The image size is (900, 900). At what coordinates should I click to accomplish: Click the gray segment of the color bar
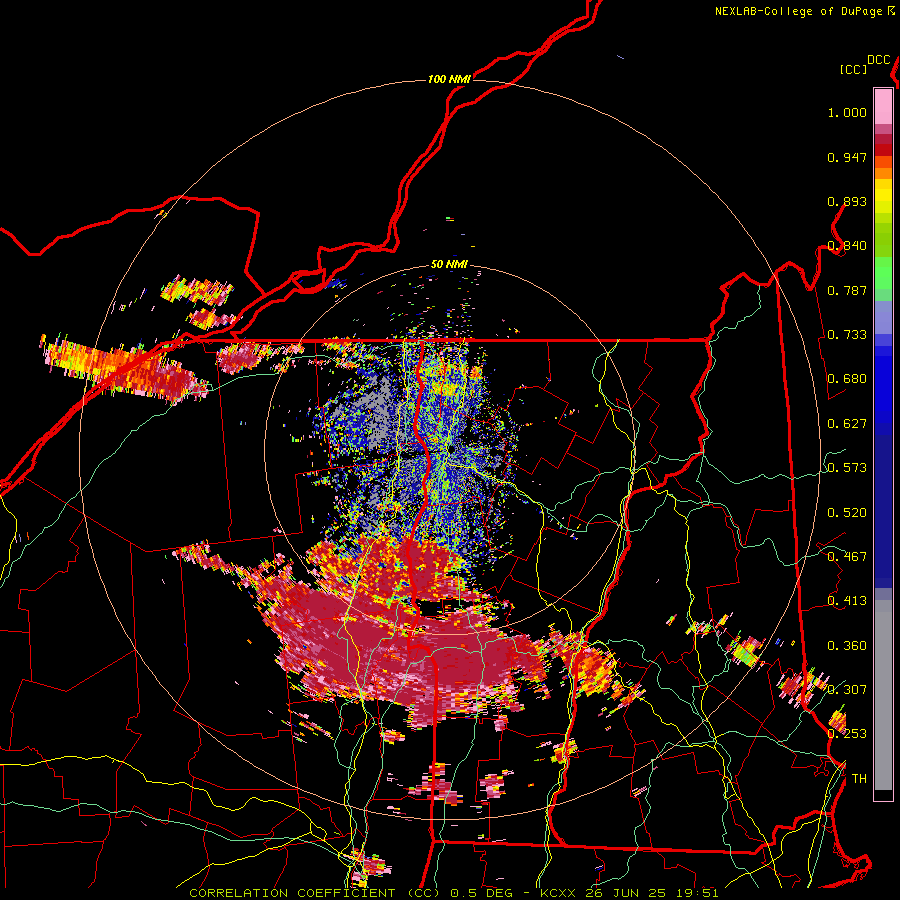[x=883, y=695]
